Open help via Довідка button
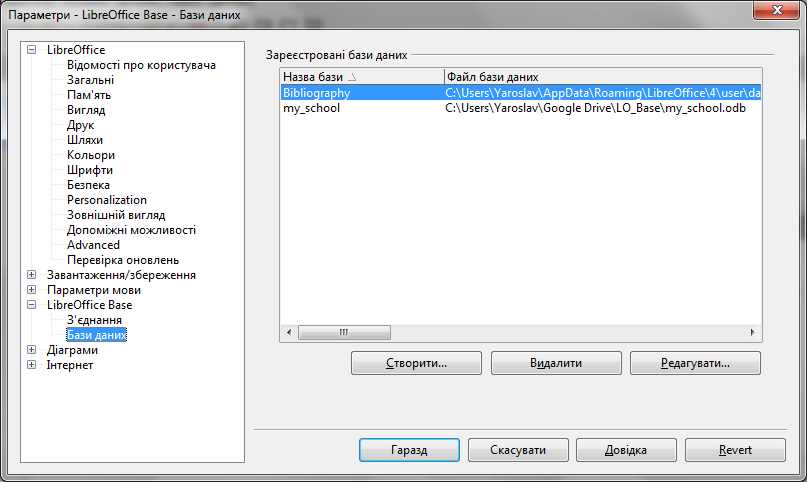Image resolution: width=807 pixels, height=482 pixels. (x=626, y=450)
